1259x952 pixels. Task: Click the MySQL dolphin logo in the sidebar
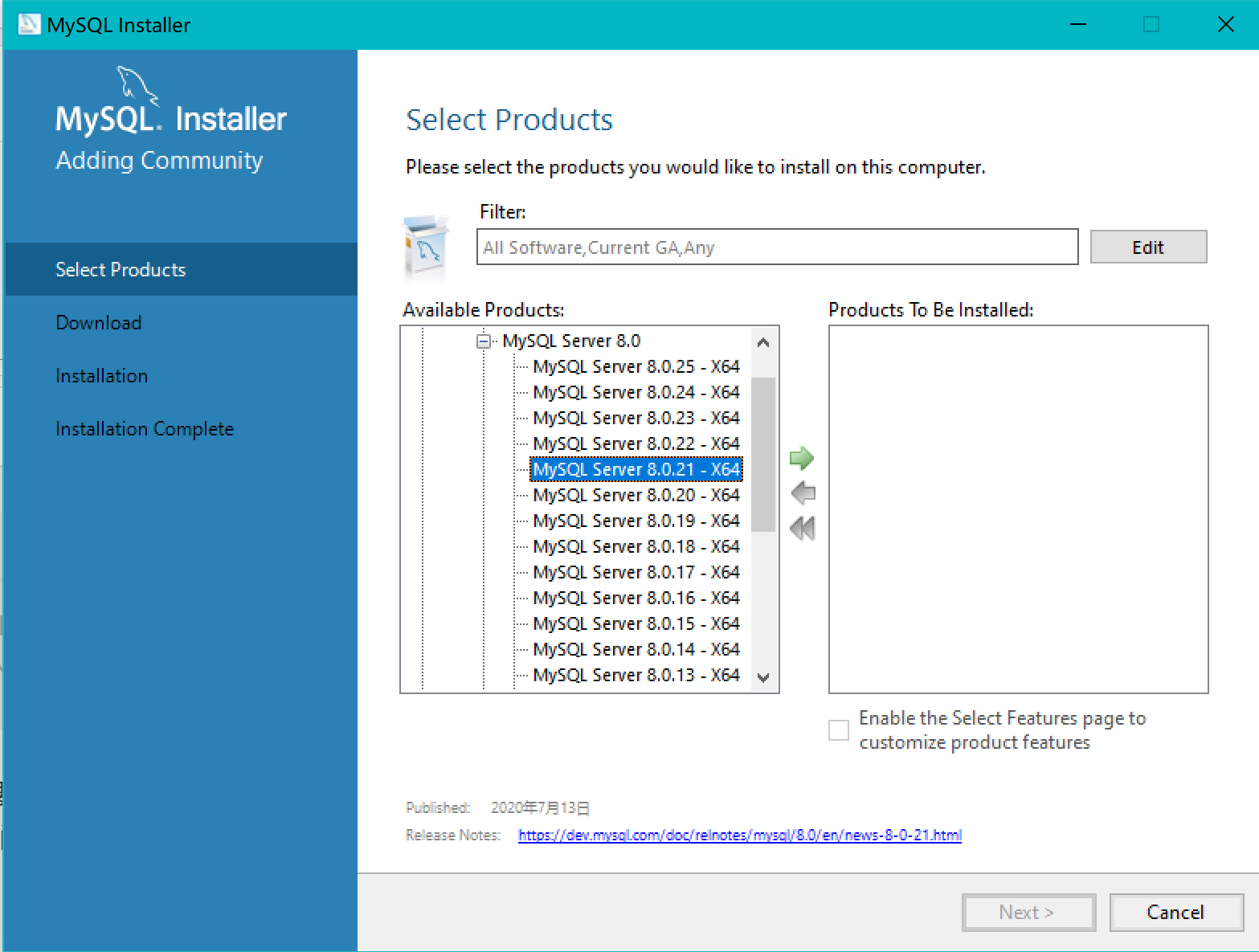coord(137,85)
